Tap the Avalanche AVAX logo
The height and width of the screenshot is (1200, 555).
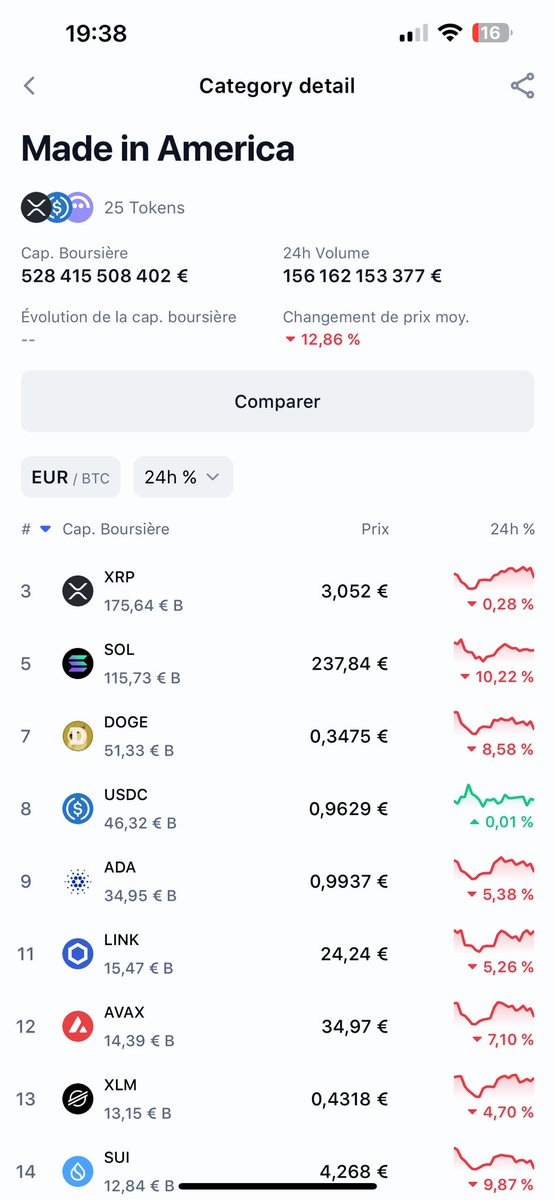pos(78,1026)
